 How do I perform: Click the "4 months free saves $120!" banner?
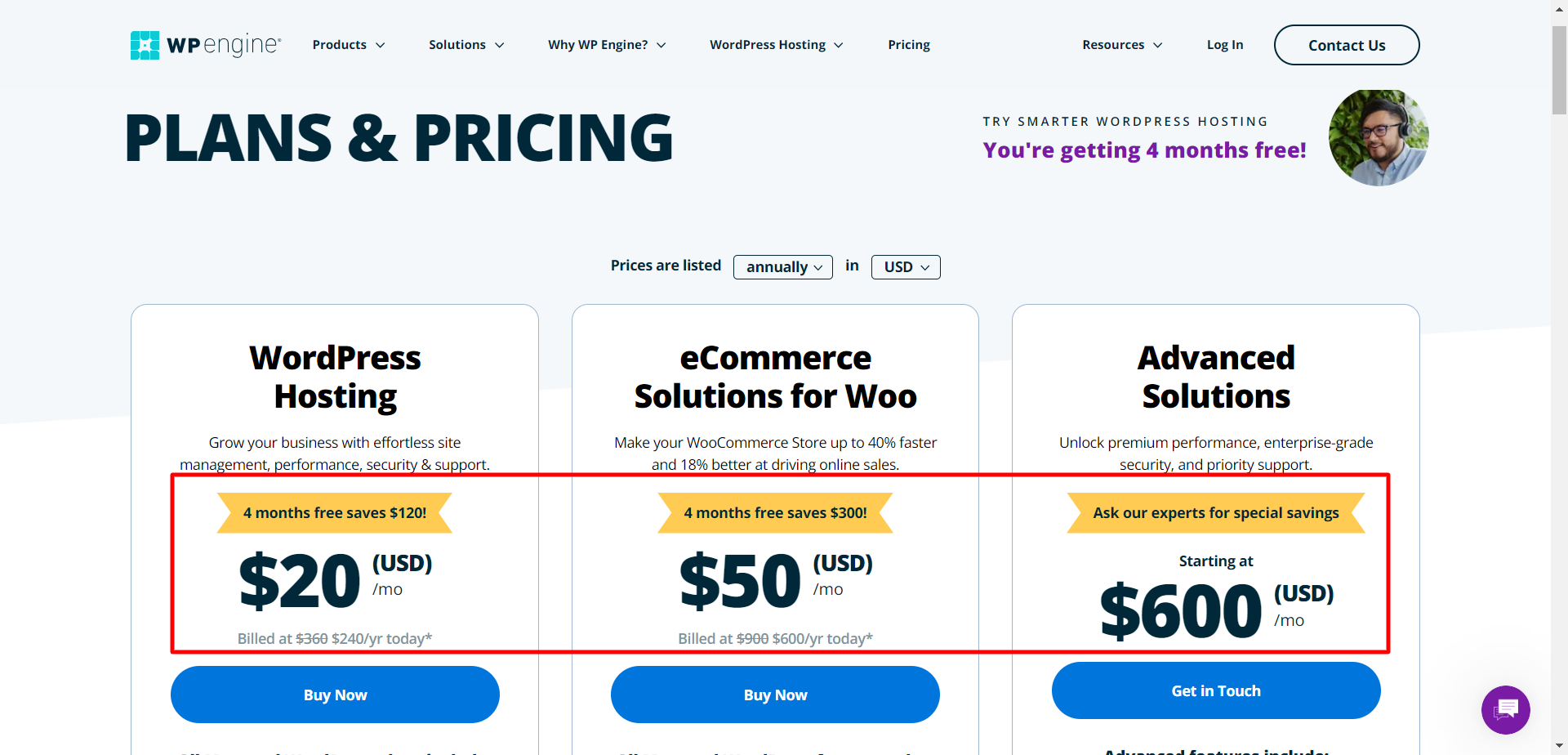[x=335, y=513]
